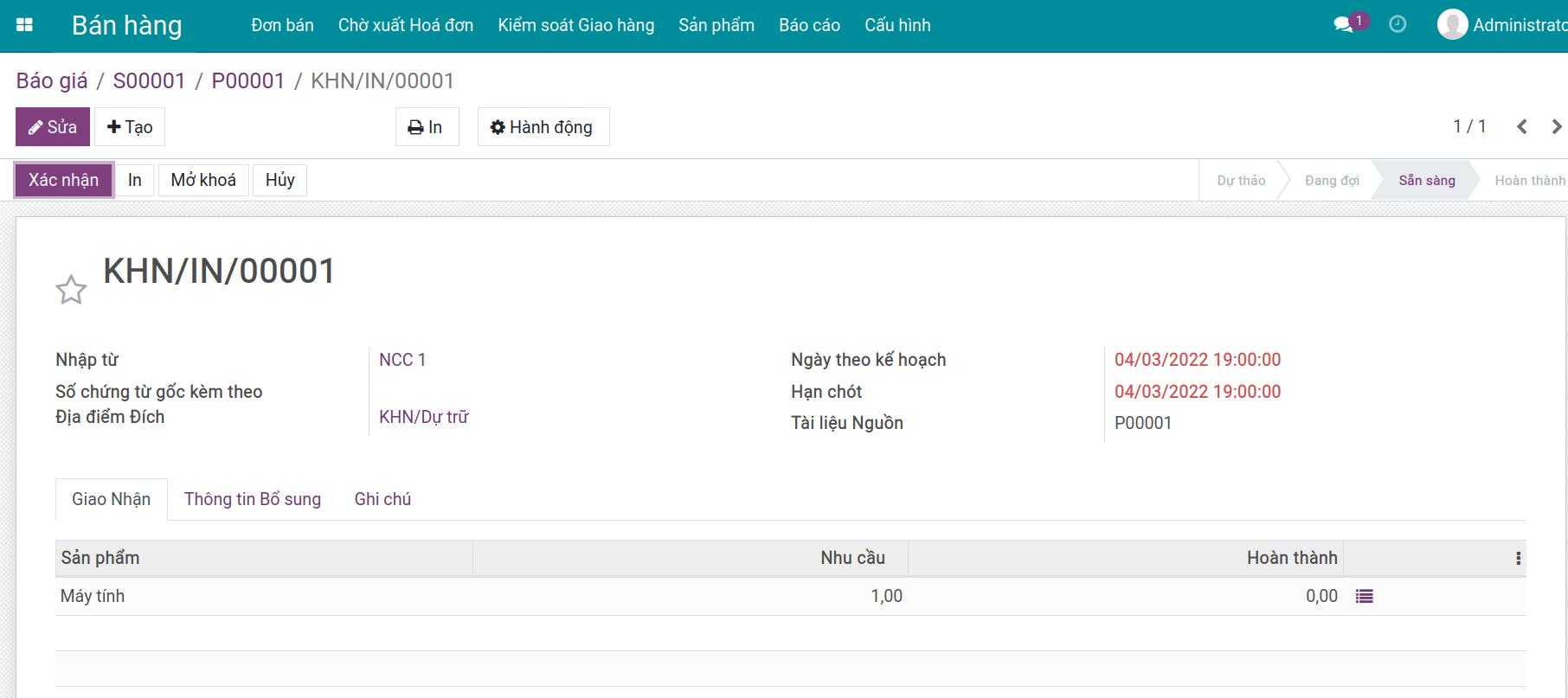Open the In print dropdown with printer icon
The height and width of the screenshot is (698, 1568).
[x=427, y=127]
